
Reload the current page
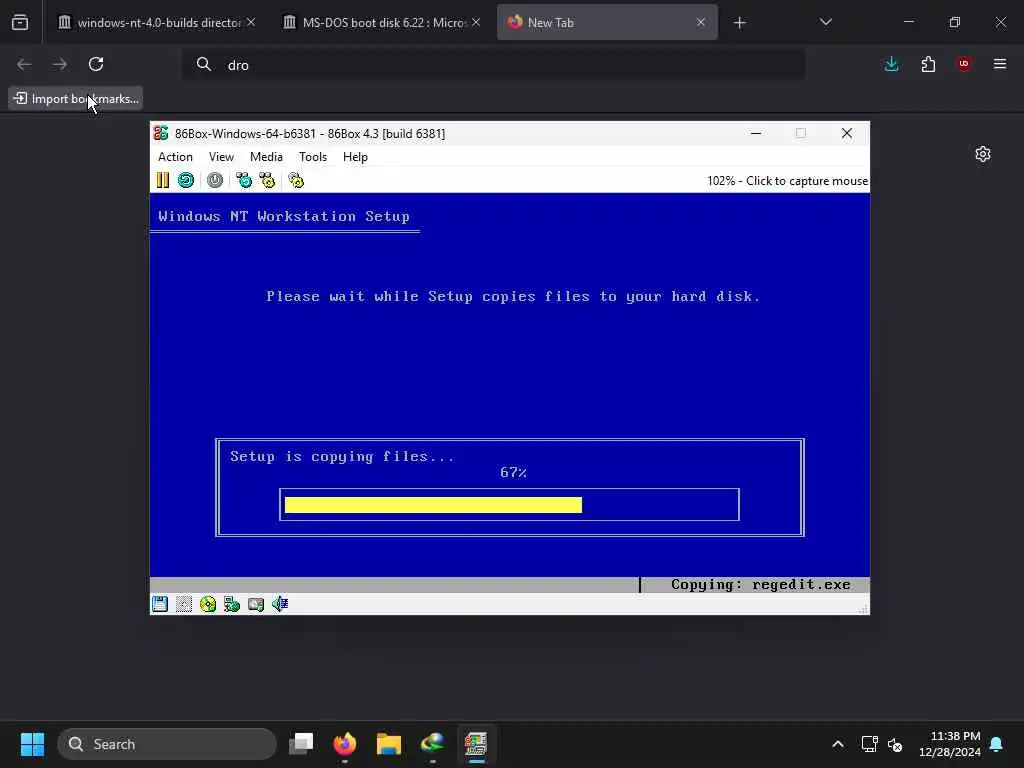tap(96, 64)
